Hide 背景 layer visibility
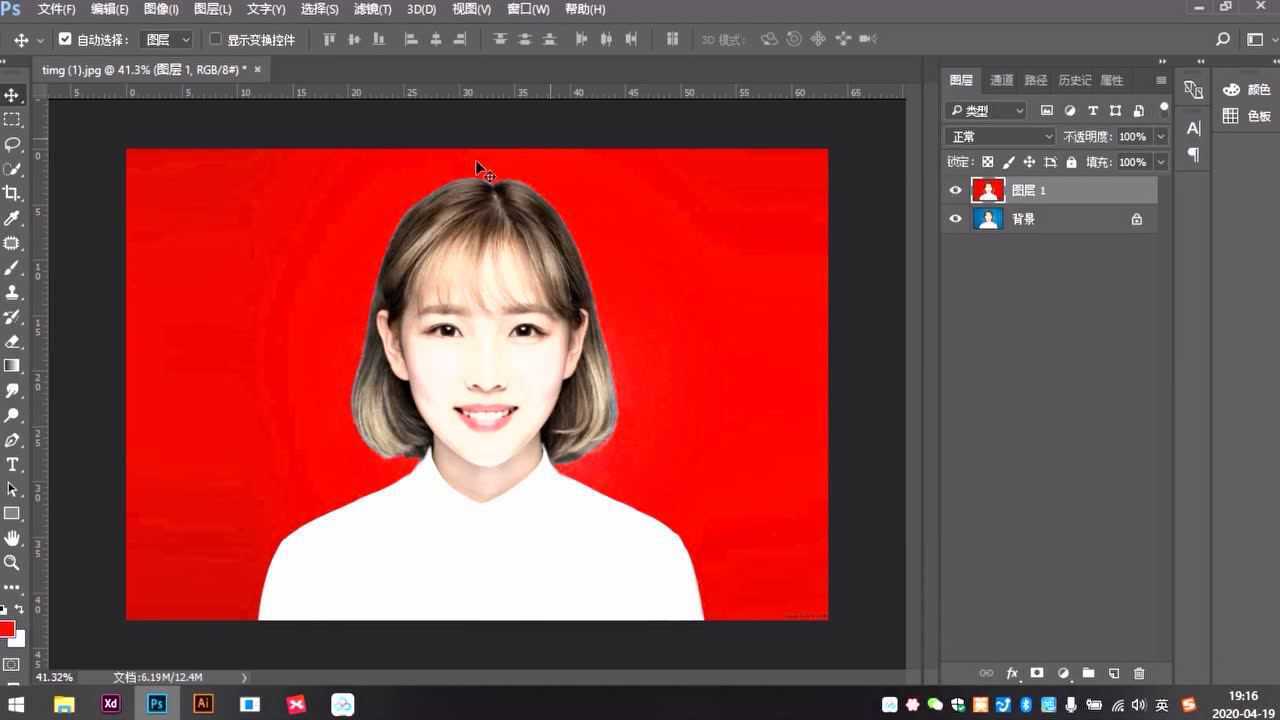This screenshot has height=720, width=1280. (955, 219)
